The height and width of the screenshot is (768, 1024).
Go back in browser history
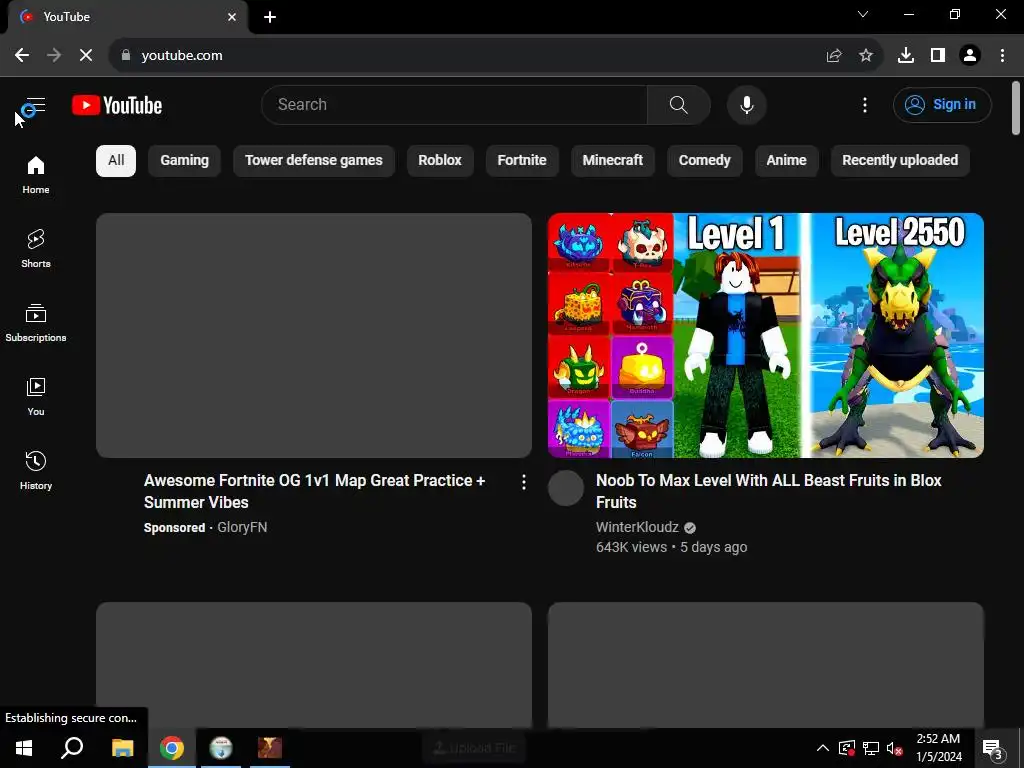pos(22,56)
